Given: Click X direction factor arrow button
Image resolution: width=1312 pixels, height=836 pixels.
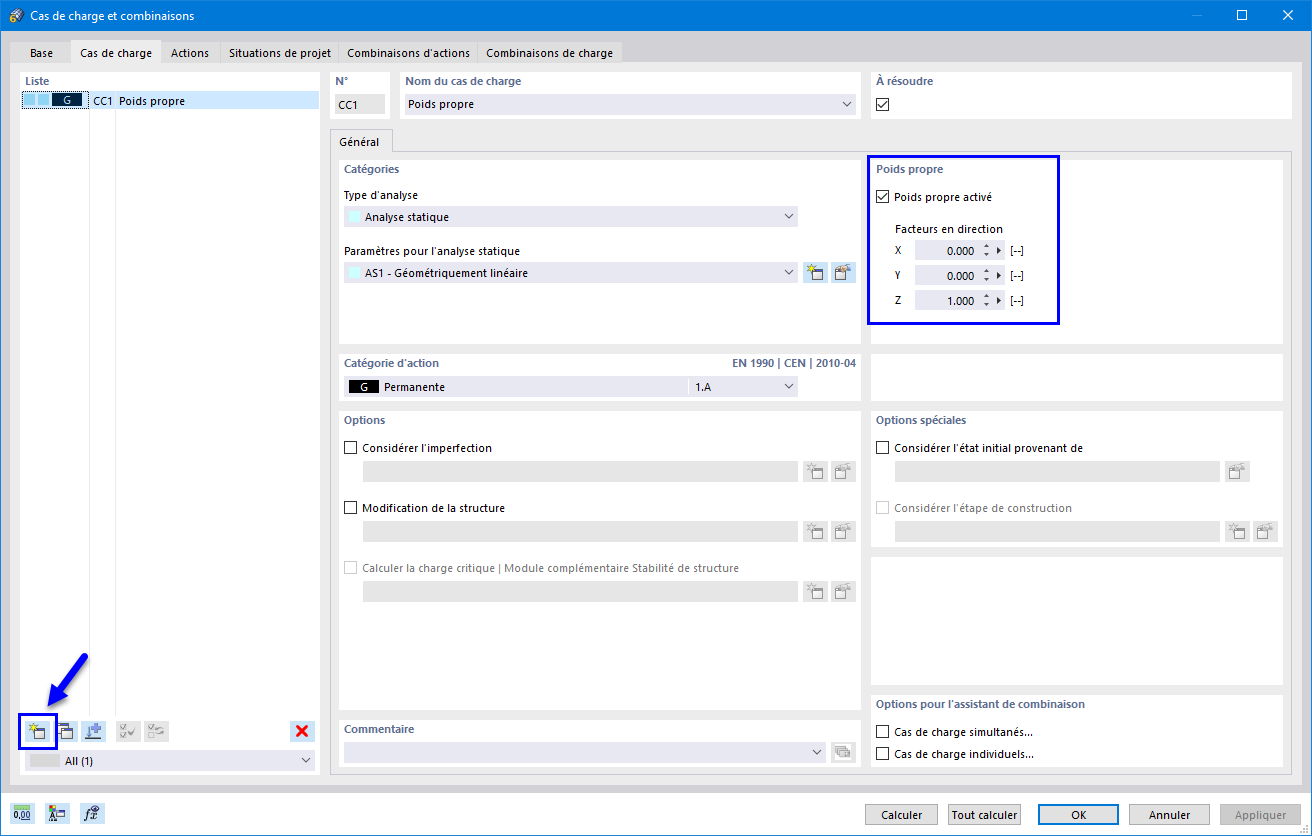Looking at the screenshot, I should click(x=1000, y=251).
